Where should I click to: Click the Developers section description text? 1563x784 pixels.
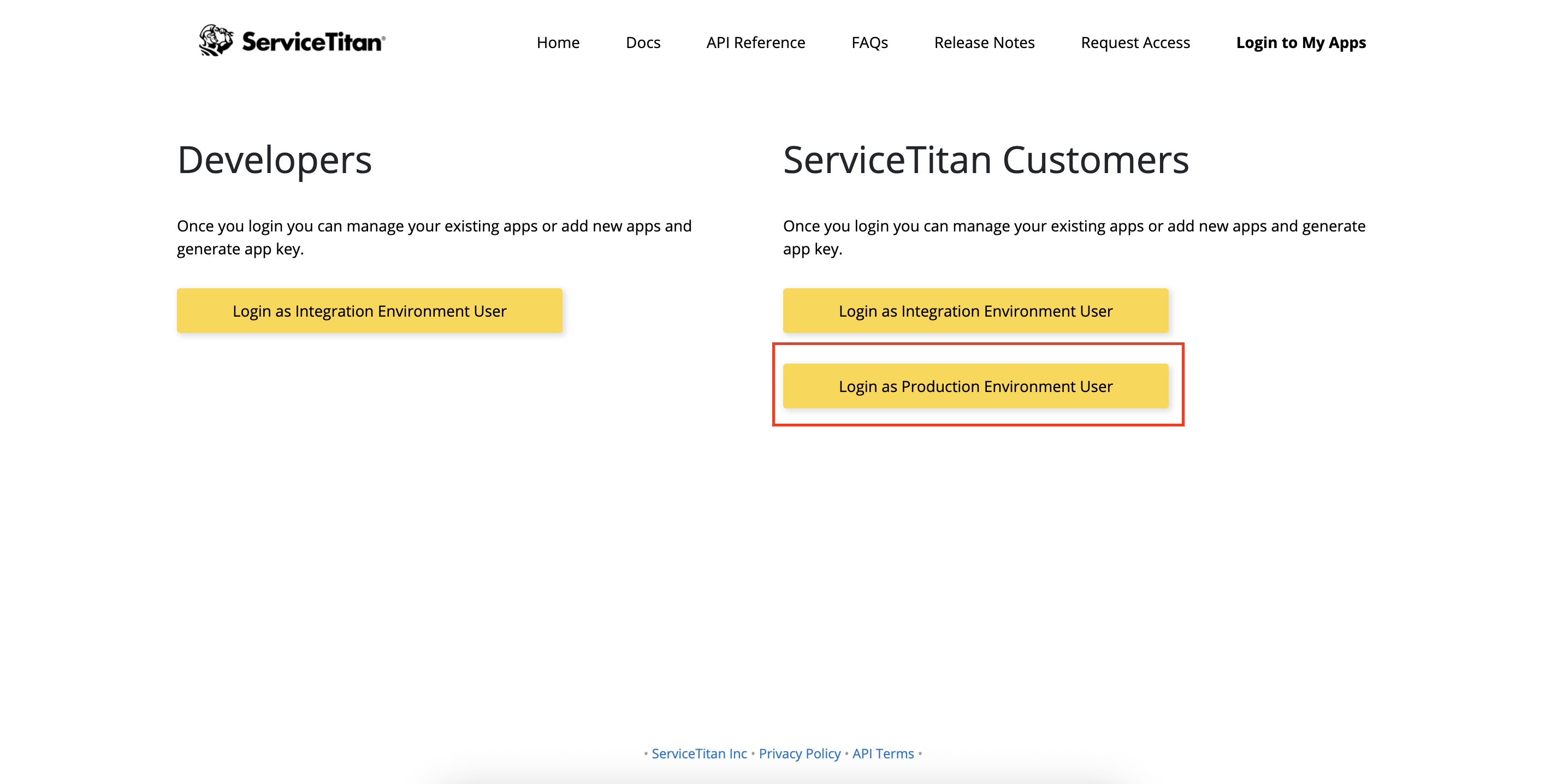(x=434, y=237)
